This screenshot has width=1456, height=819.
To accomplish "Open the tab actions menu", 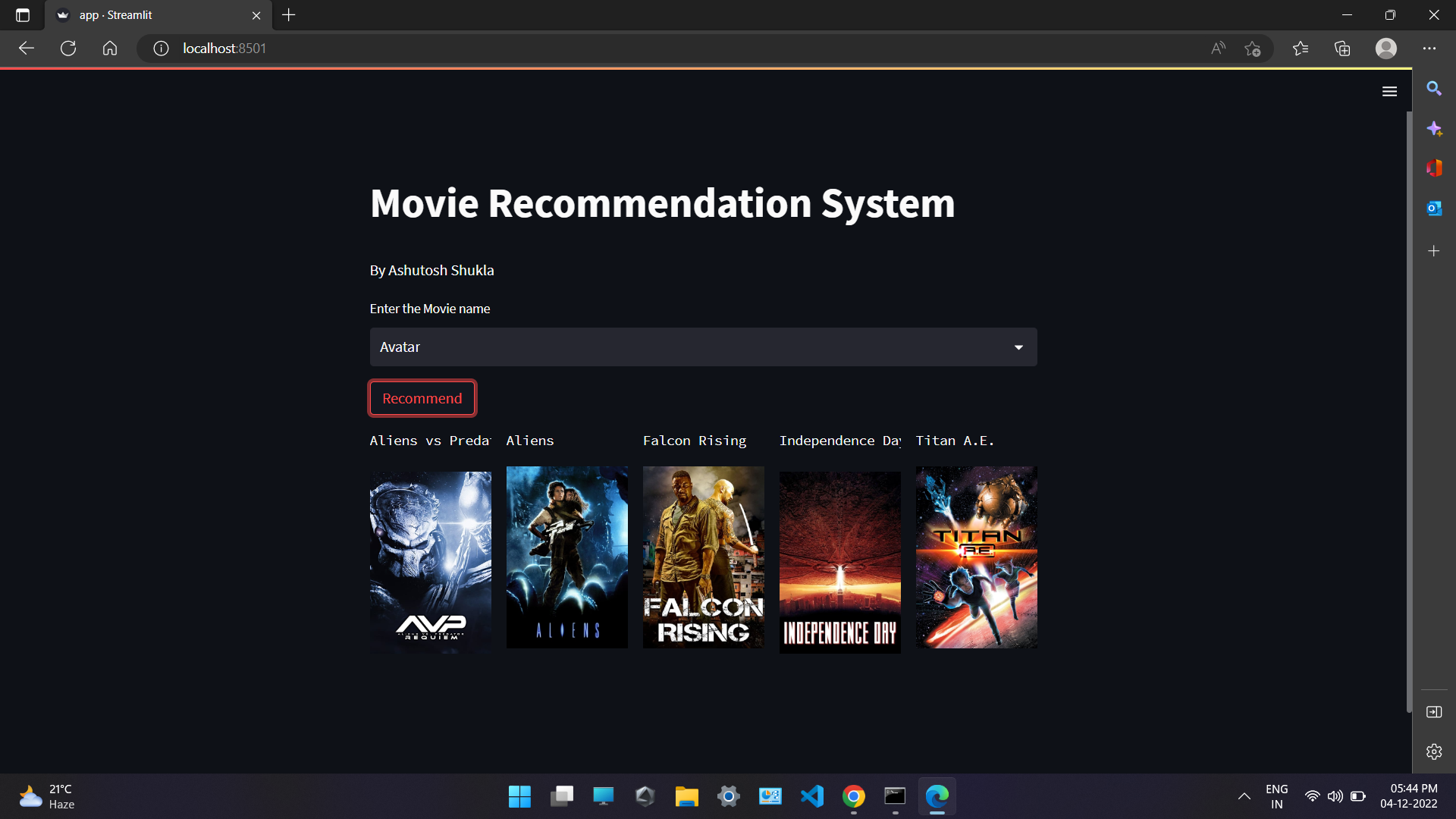I will click(x=23, y=15).
